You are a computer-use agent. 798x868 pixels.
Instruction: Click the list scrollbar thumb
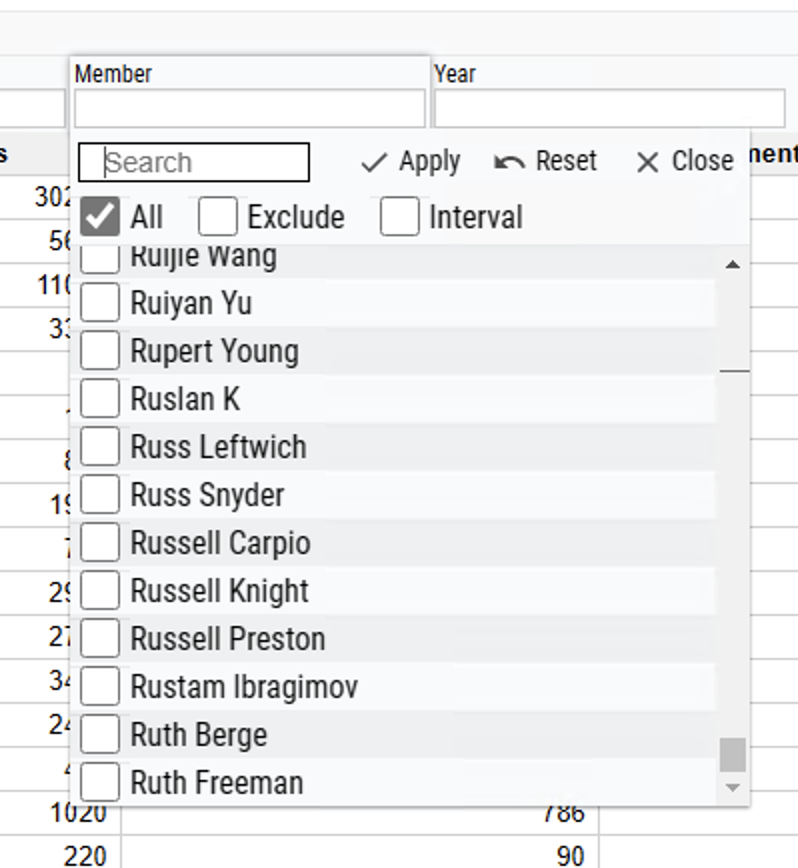[733, 755]
